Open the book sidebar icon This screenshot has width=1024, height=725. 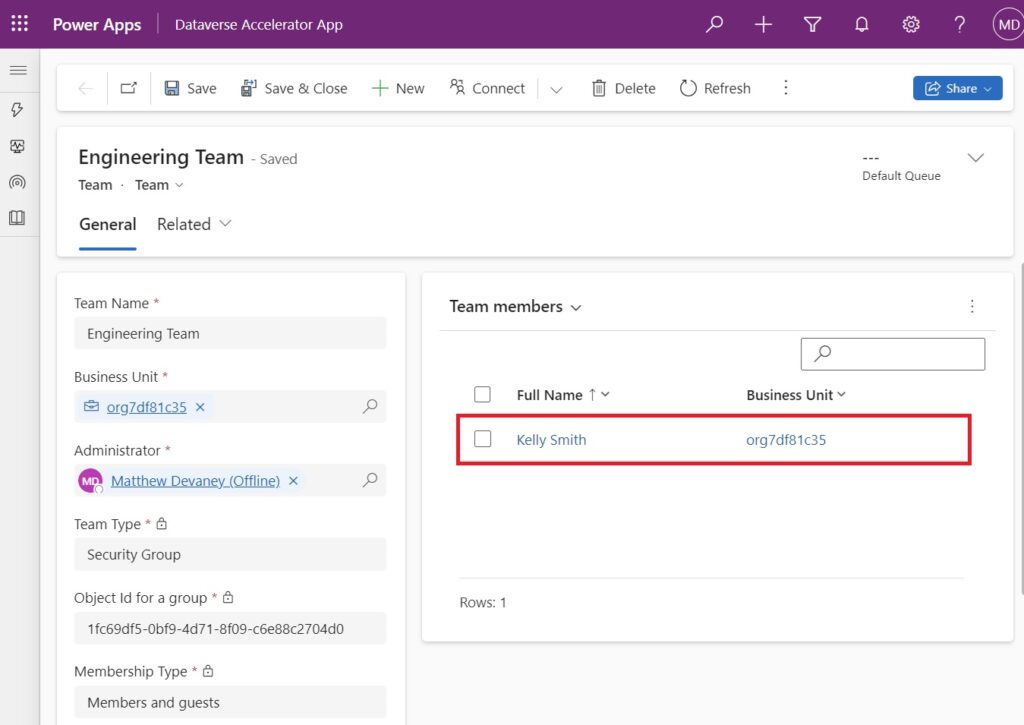coord(18,218)
